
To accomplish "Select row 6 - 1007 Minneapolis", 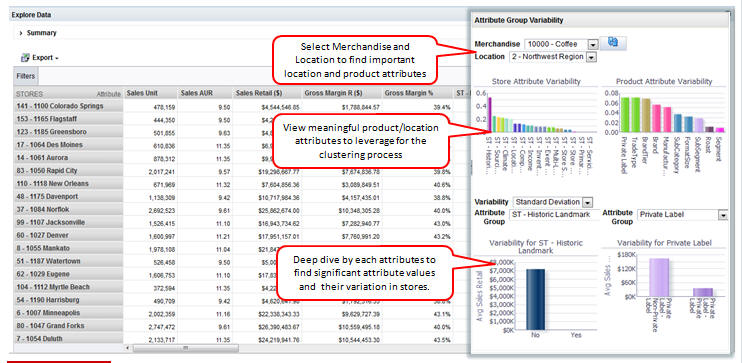I will coord(69,313).
